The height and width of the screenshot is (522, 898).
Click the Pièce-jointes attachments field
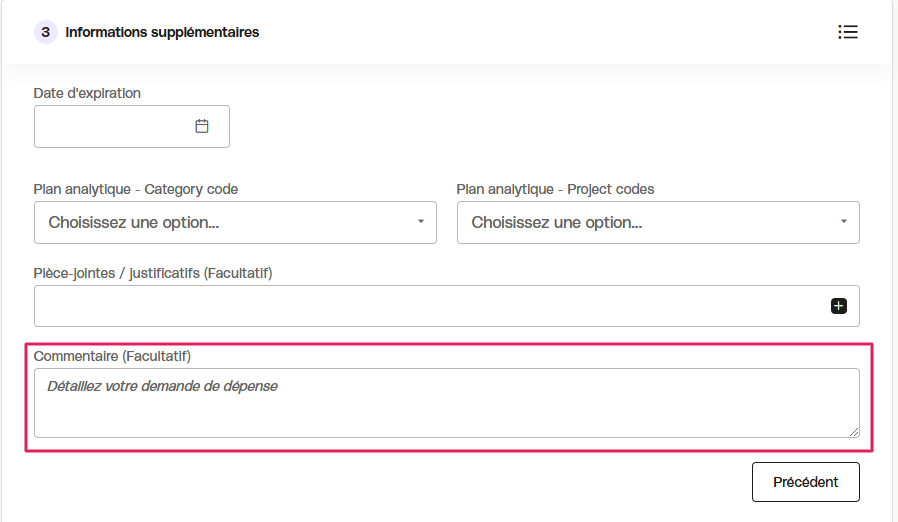pos(447,306)
